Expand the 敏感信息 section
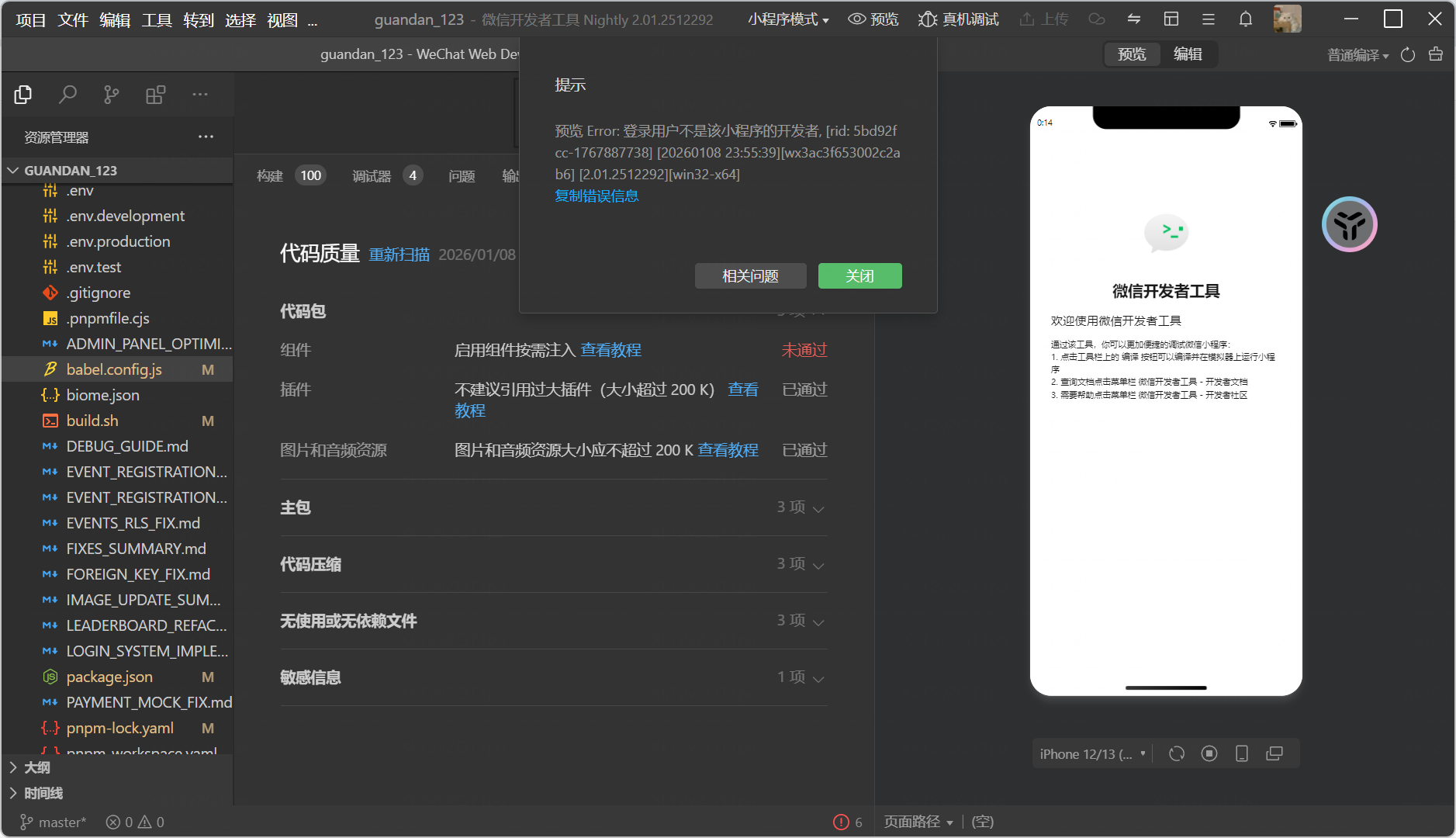 tap(553, 677)
